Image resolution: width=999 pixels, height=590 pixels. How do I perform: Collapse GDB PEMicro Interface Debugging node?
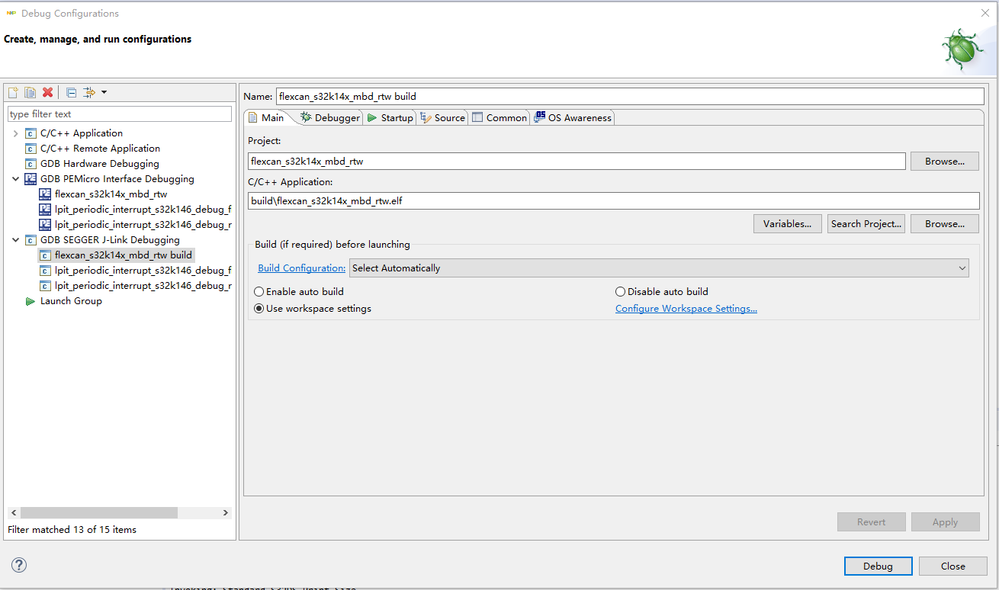point(15,179)
